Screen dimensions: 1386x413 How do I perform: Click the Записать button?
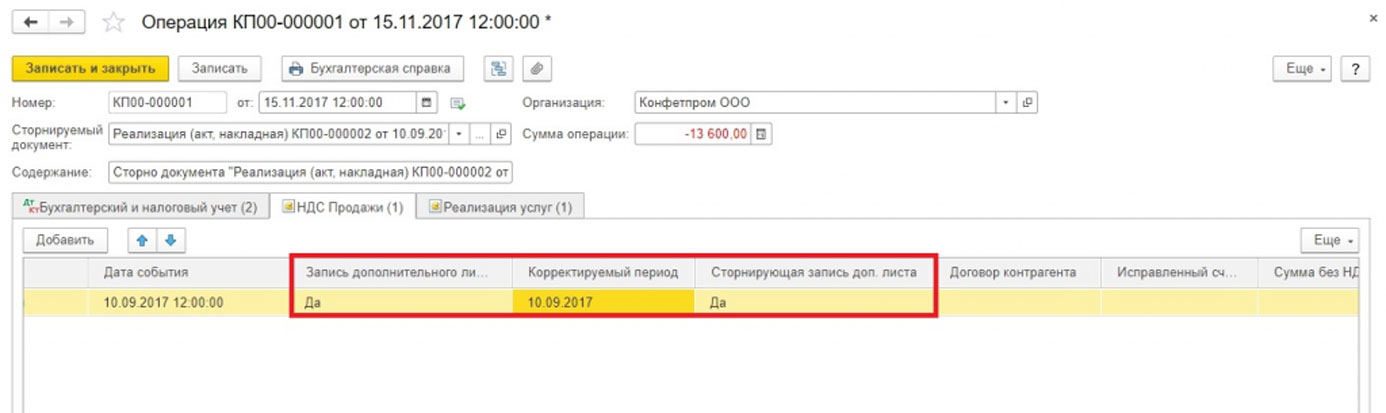coord(219,68)
